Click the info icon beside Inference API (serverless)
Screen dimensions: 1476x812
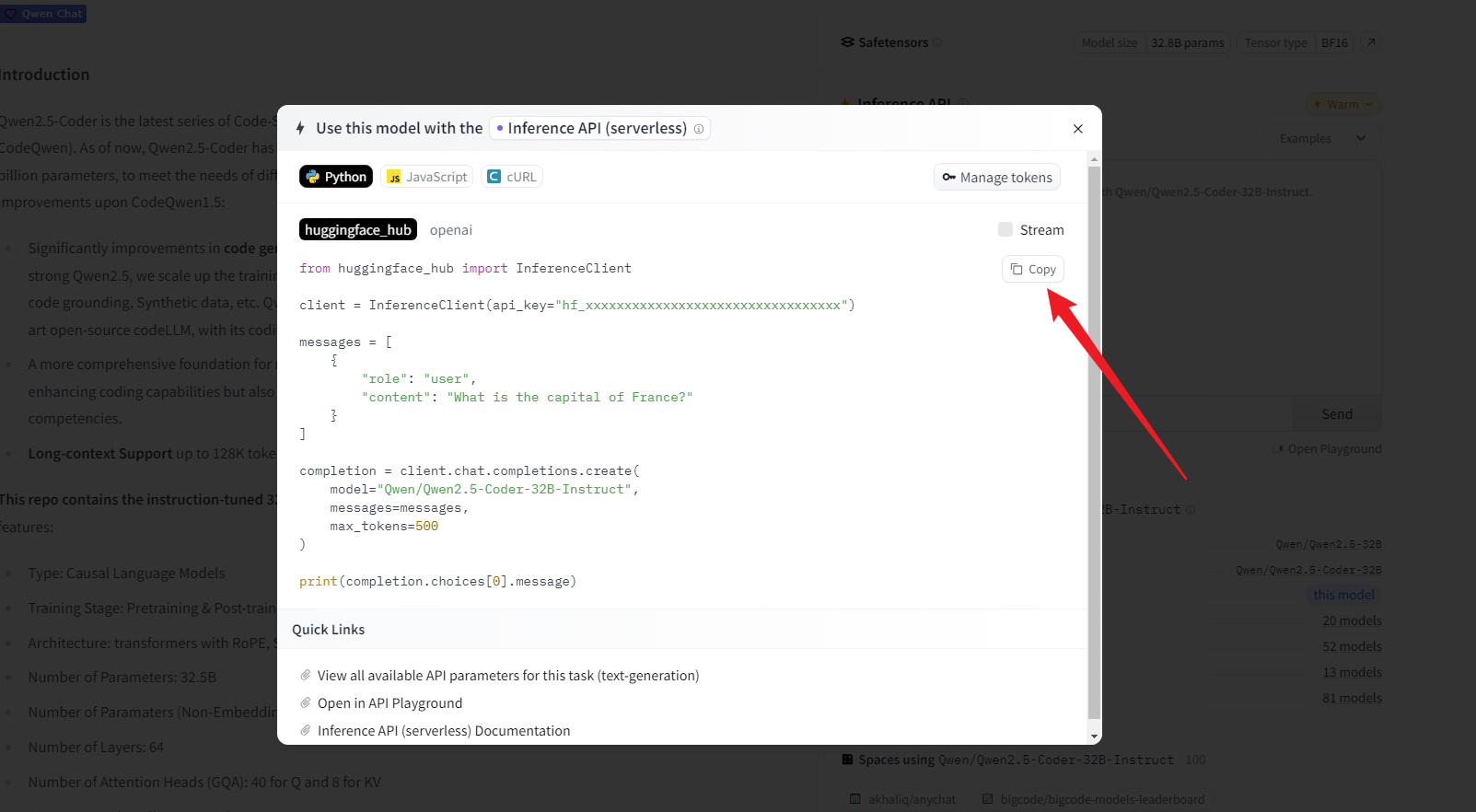tap(699, 129)
